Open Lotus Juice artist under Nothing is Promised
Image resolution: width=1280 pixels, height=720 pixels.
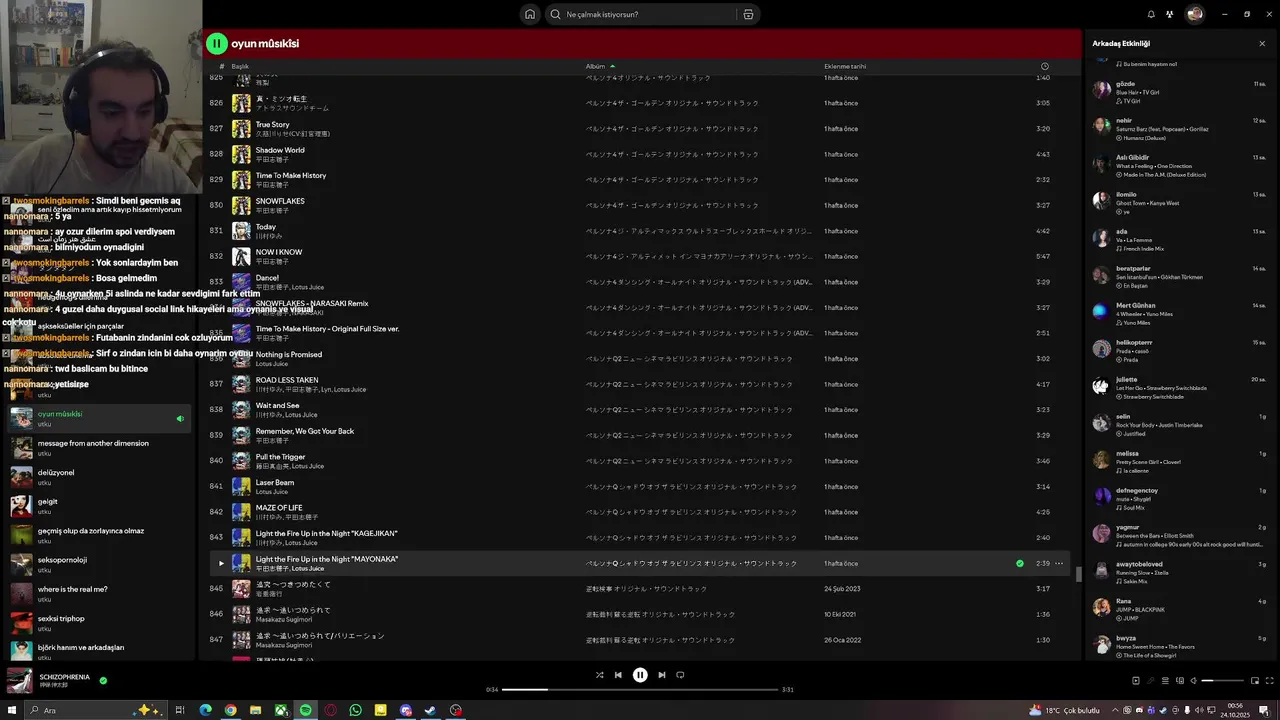click(x=272, y=364)
